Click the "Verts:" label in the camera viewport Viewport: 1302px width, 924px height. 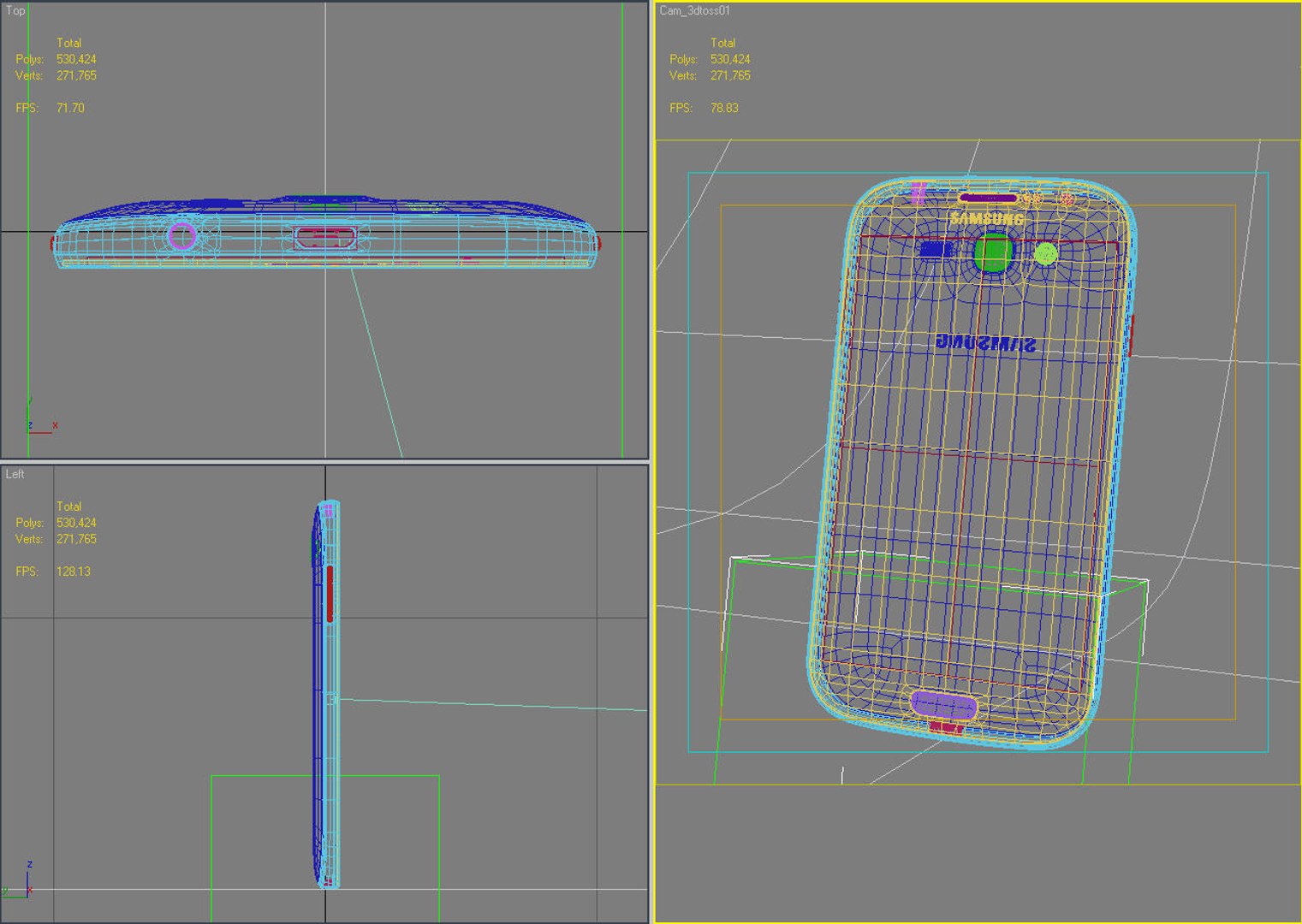pos(683,75)
